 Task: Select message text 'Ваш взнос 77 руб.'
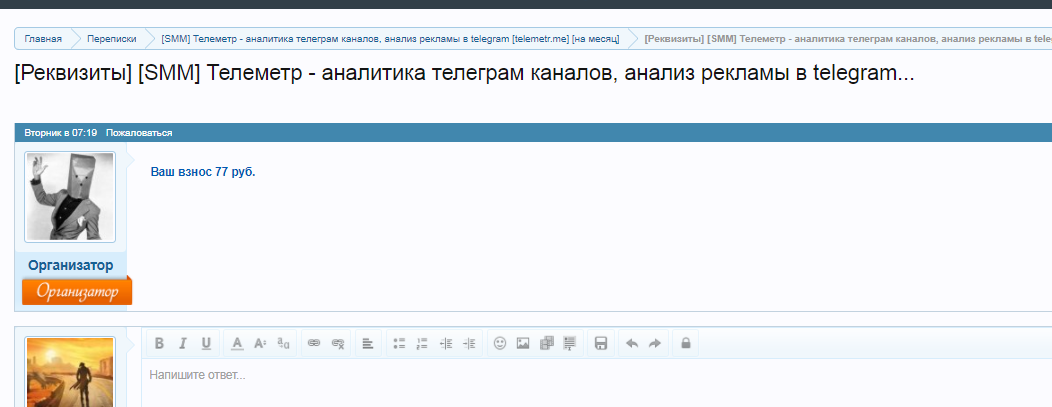(203, 172)
